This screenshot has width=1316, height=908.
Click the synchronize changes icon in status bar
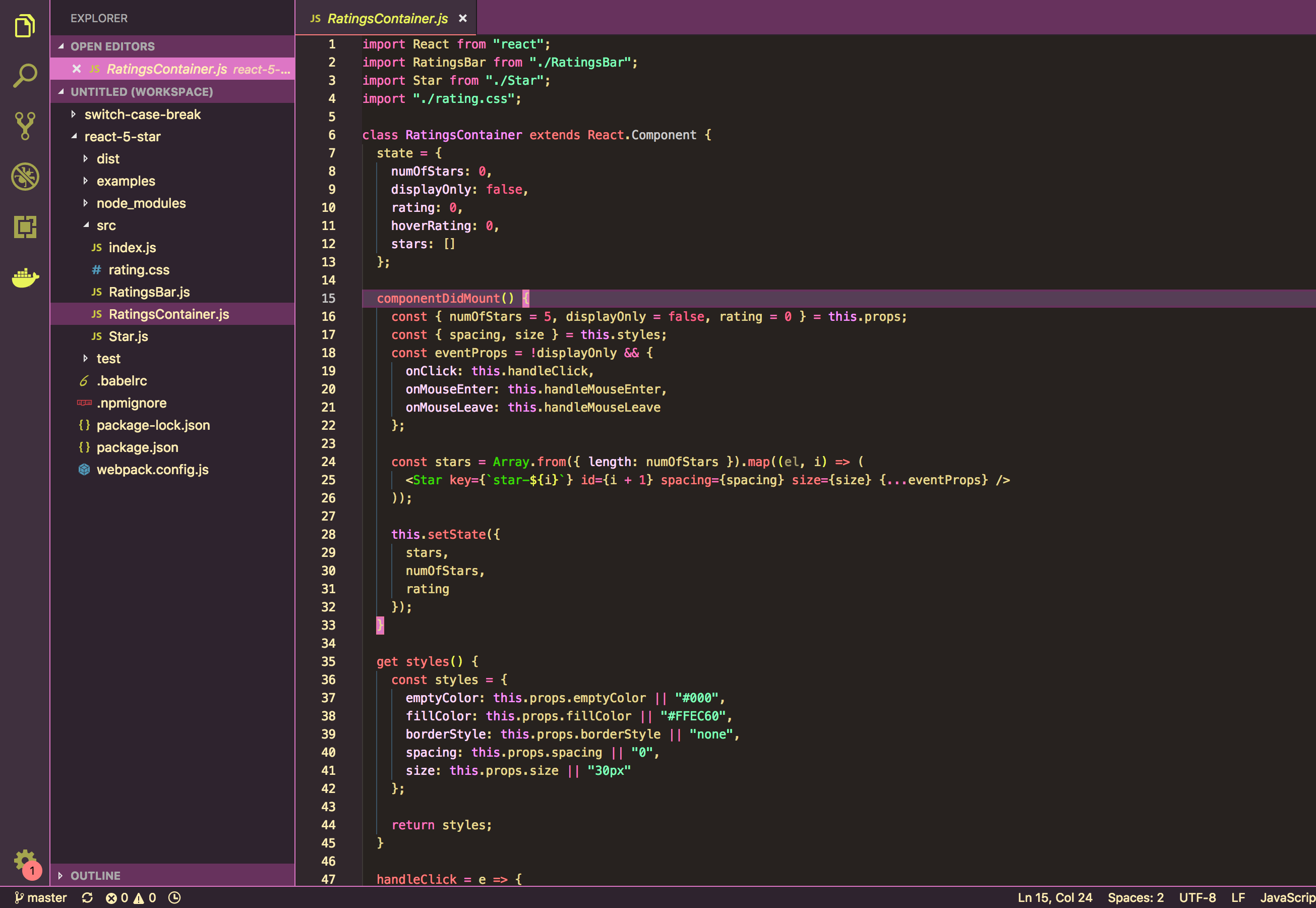(87, 897)
